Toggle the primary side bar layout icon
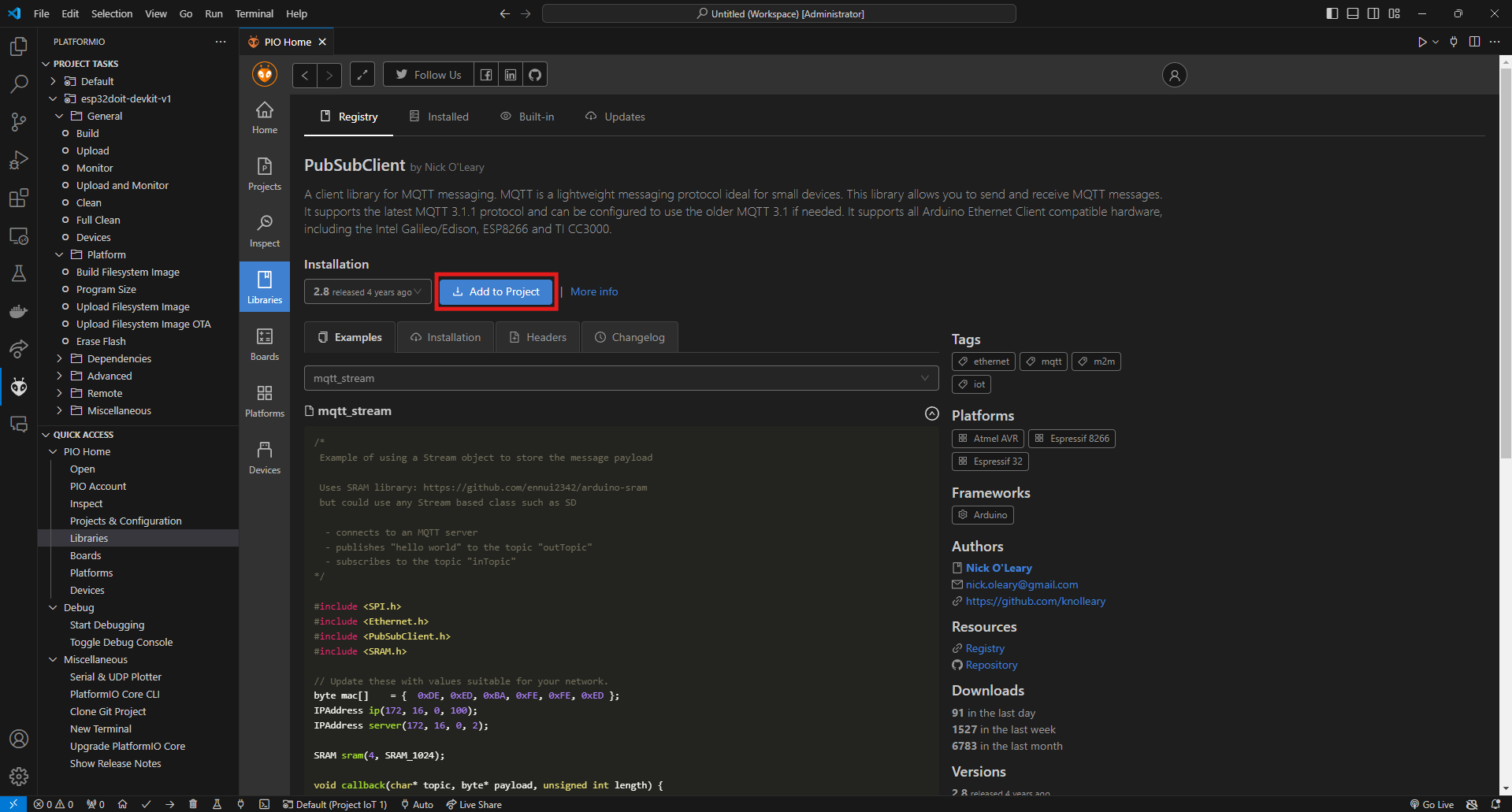This screenshot has width=1512, height=812. [1332, 13]
